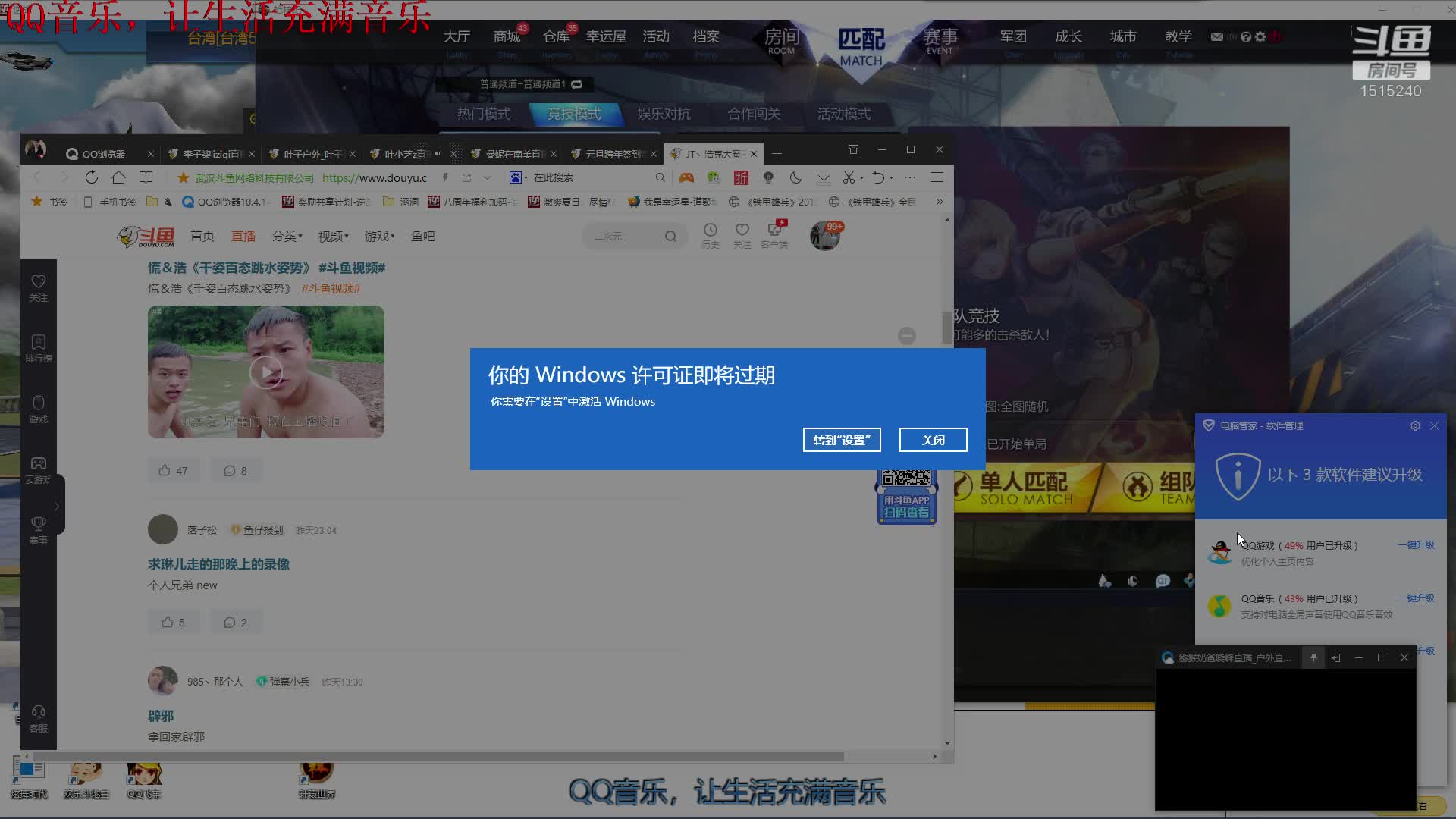
Task: Click 一键升级 for QQ游戏
Action: click(x=1417, y=545)
